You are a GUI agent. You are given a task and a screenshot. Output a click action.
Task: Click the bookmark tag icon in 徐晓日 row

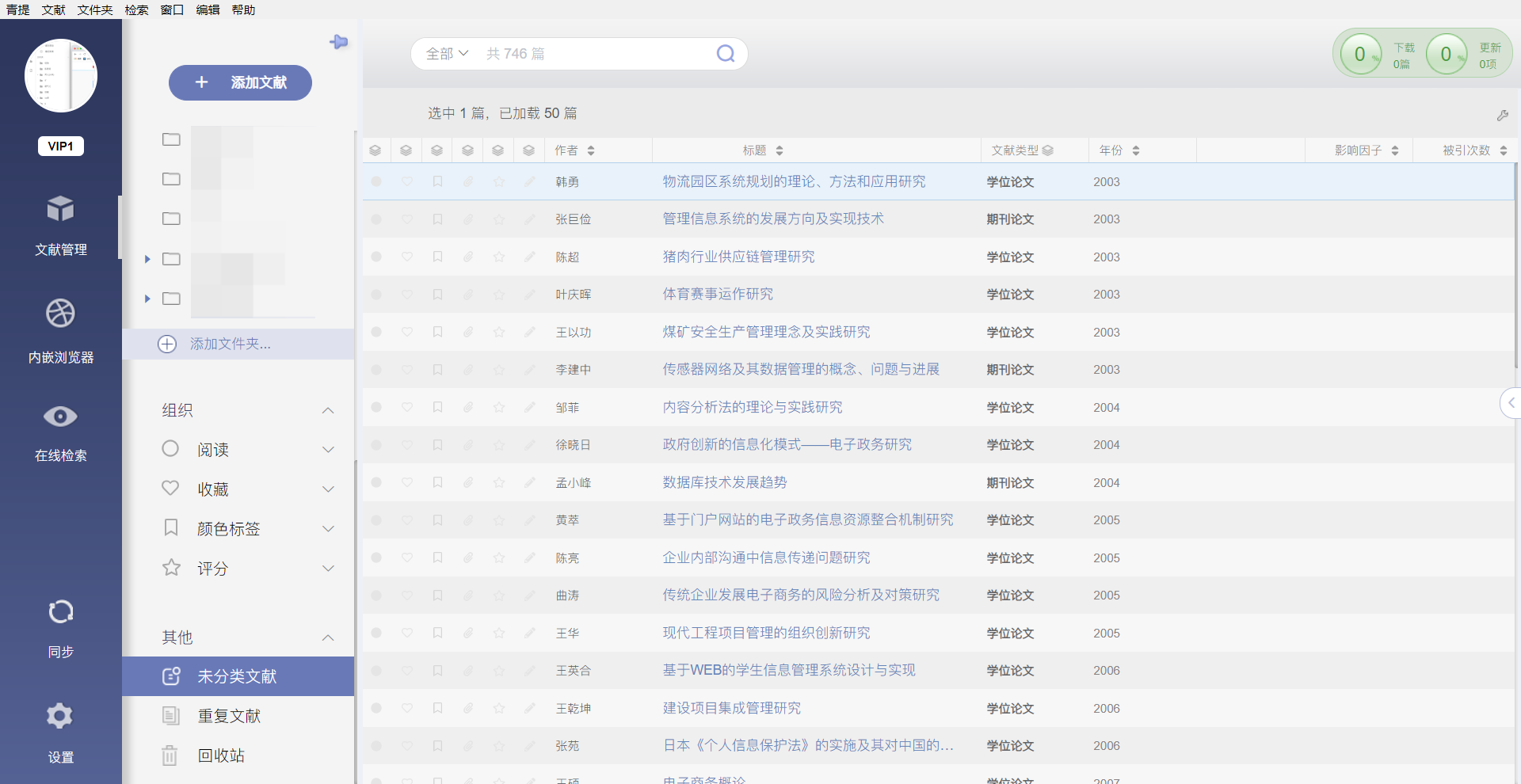pyautogui.click(x=437, y=445)
